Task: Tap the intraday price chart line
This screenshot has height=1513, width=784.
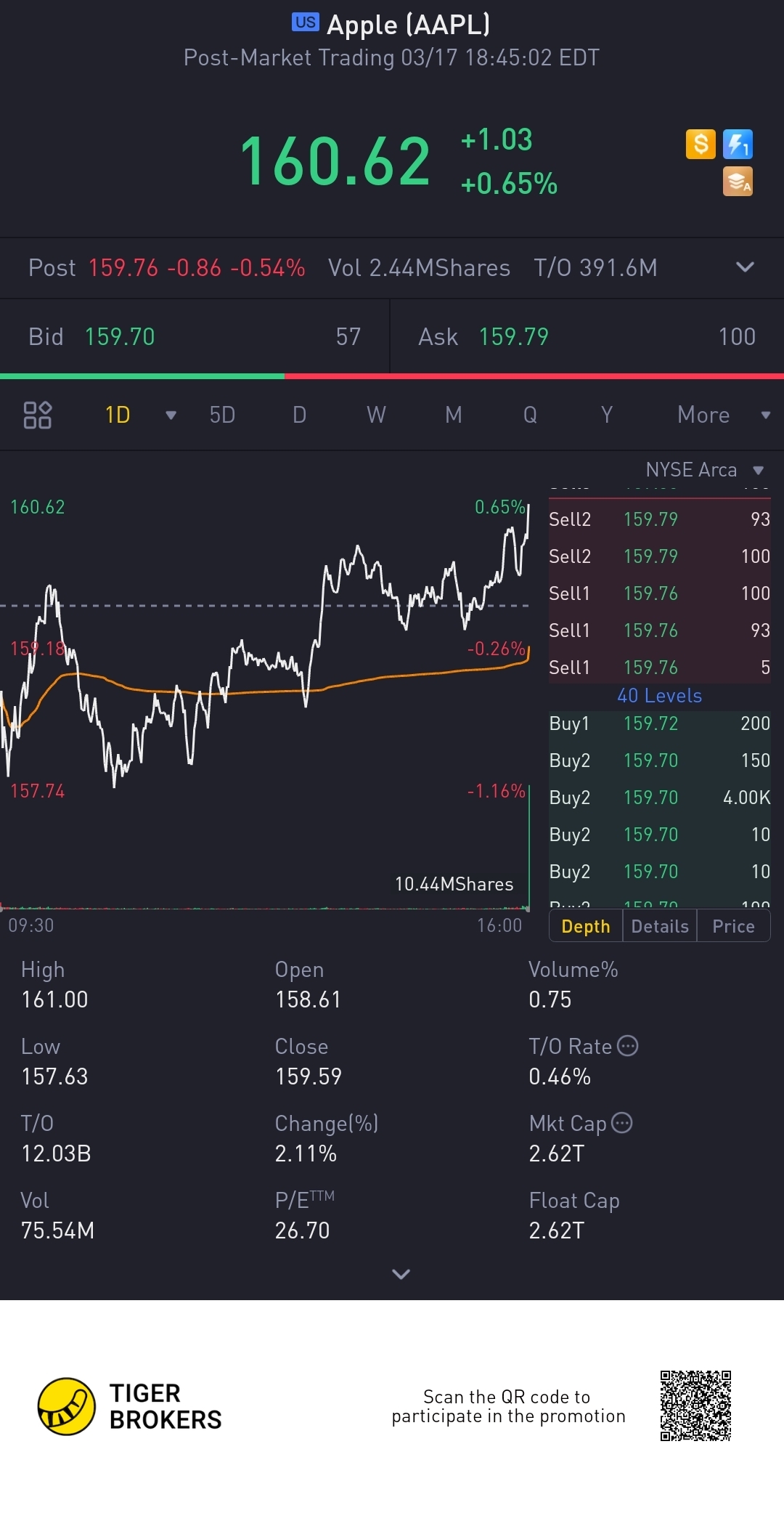Action: coord(265,646)
